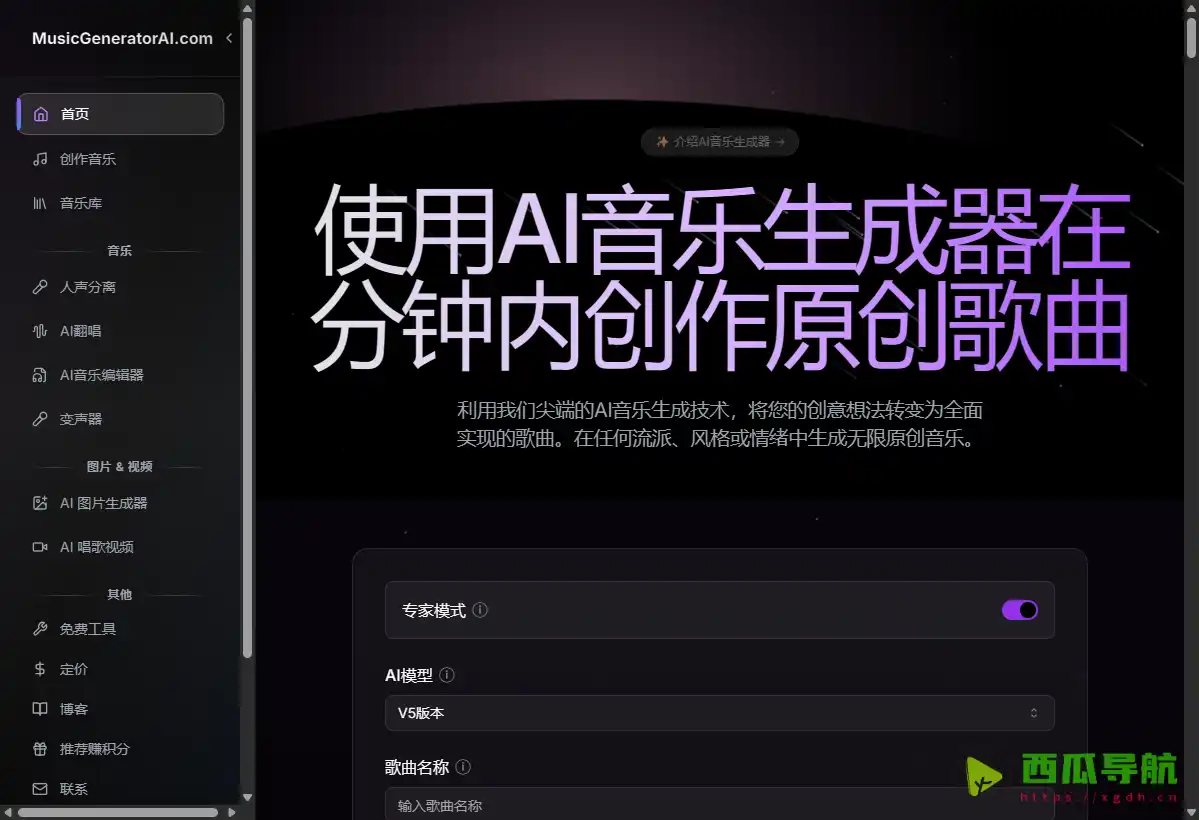Switch to the 首页 menu item
The width and height of the screenshot is (1199, 820).
tap(72, 114)
